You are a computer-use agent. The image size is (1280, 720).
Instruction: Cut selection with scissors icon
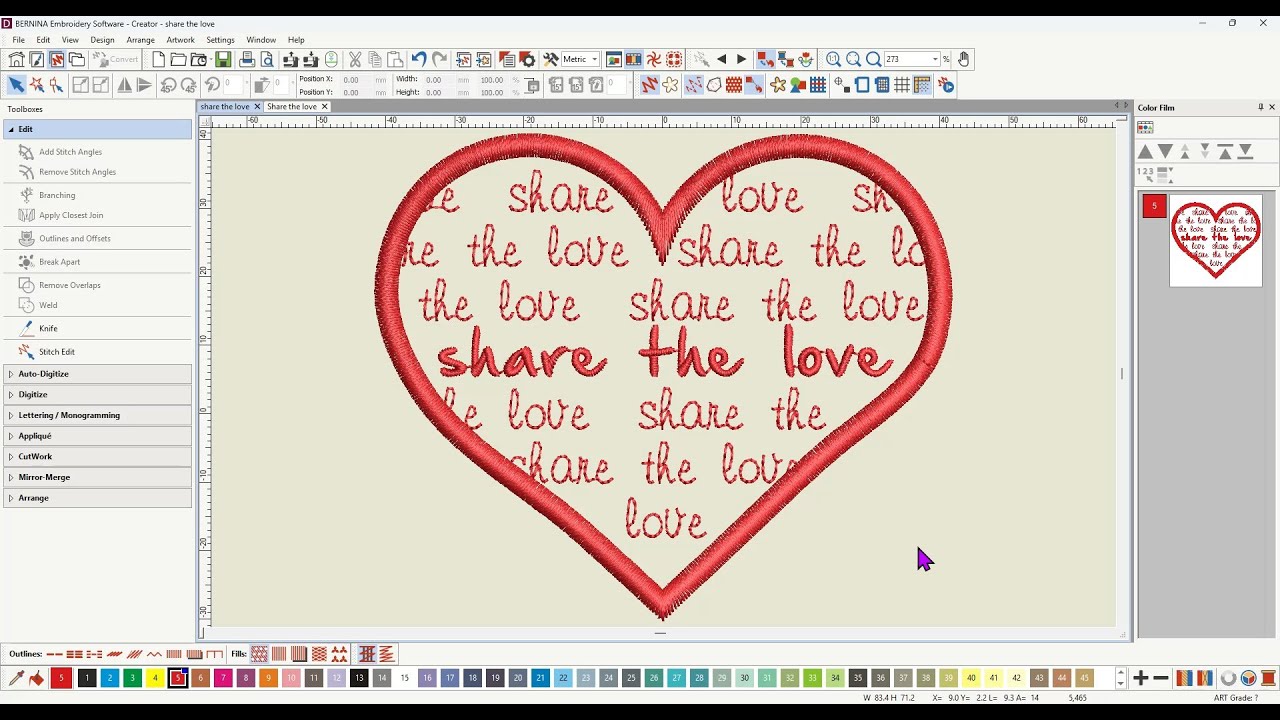[354, 59]
